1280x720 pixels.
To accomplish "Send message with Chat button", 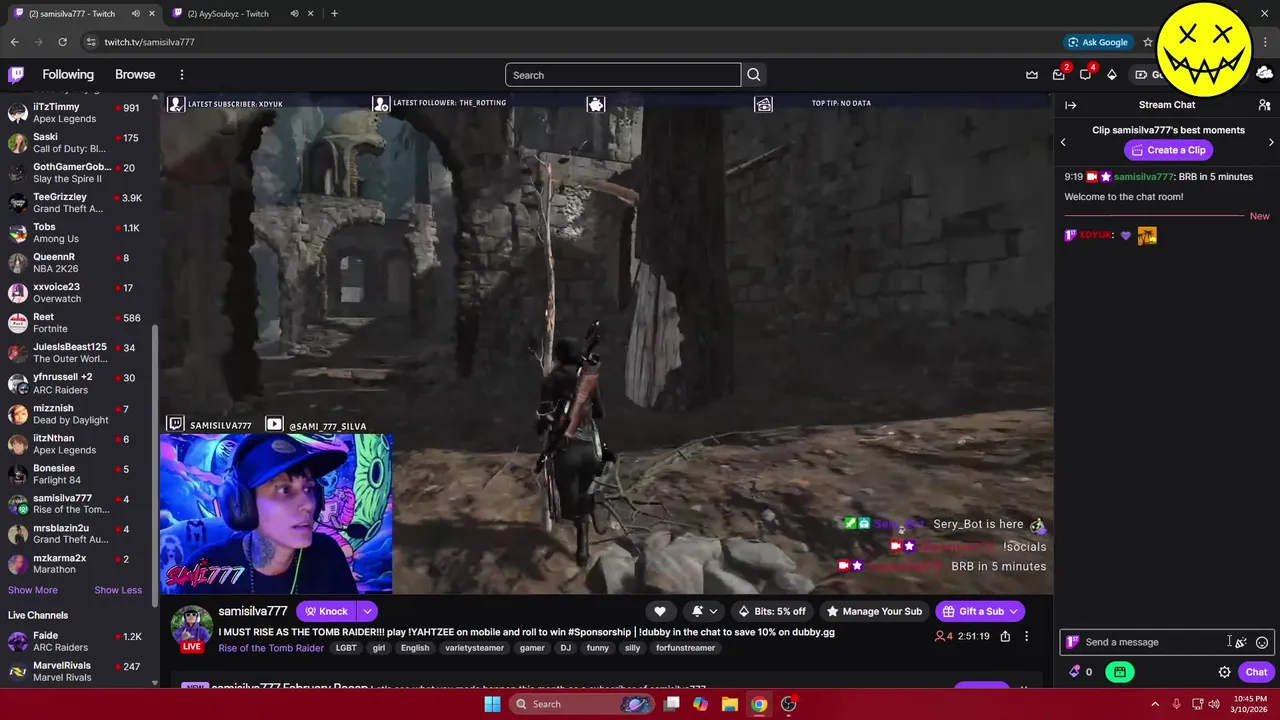I will click(1256, 672).
